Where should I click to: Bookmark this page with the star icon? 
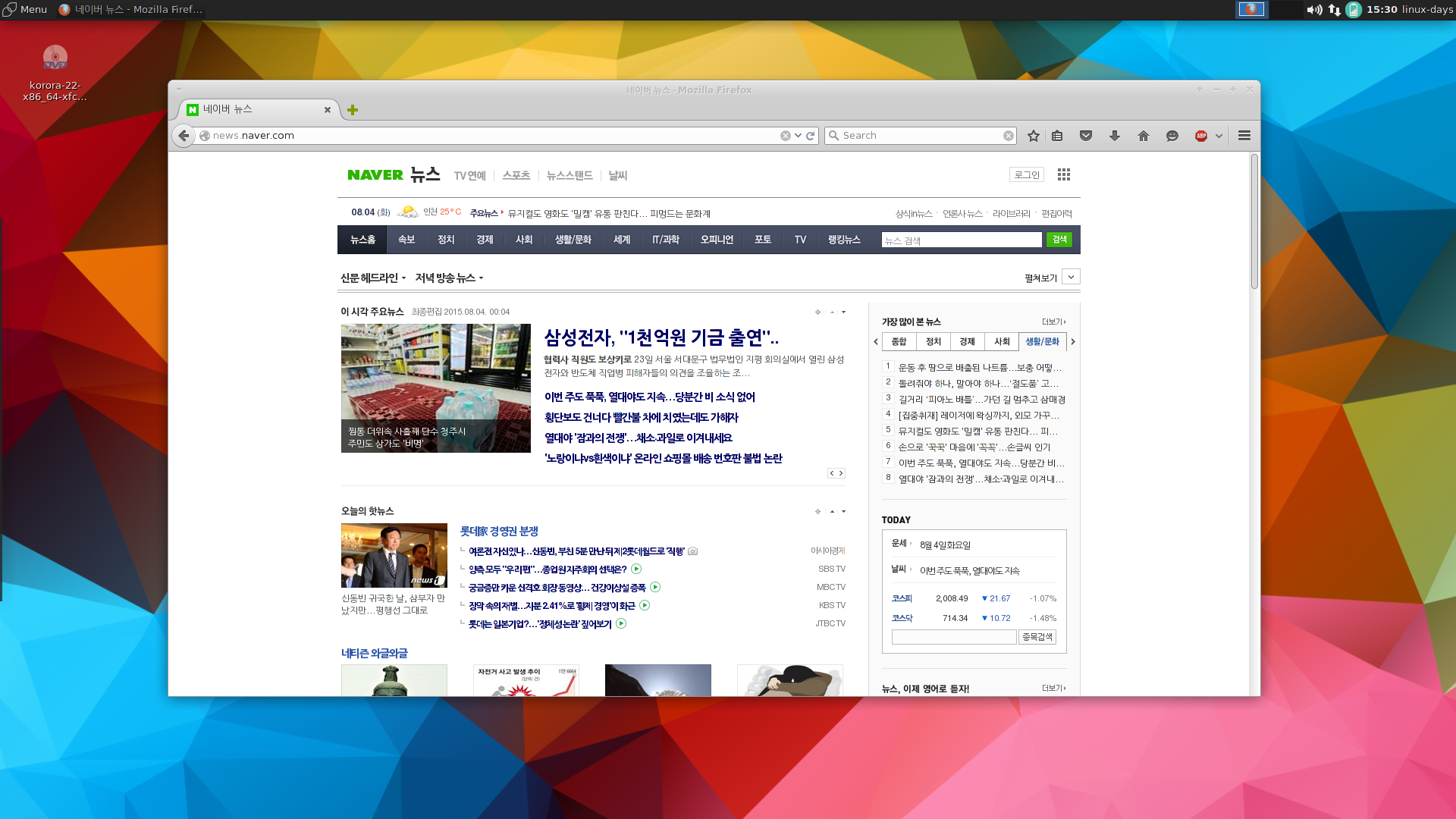1033,136
